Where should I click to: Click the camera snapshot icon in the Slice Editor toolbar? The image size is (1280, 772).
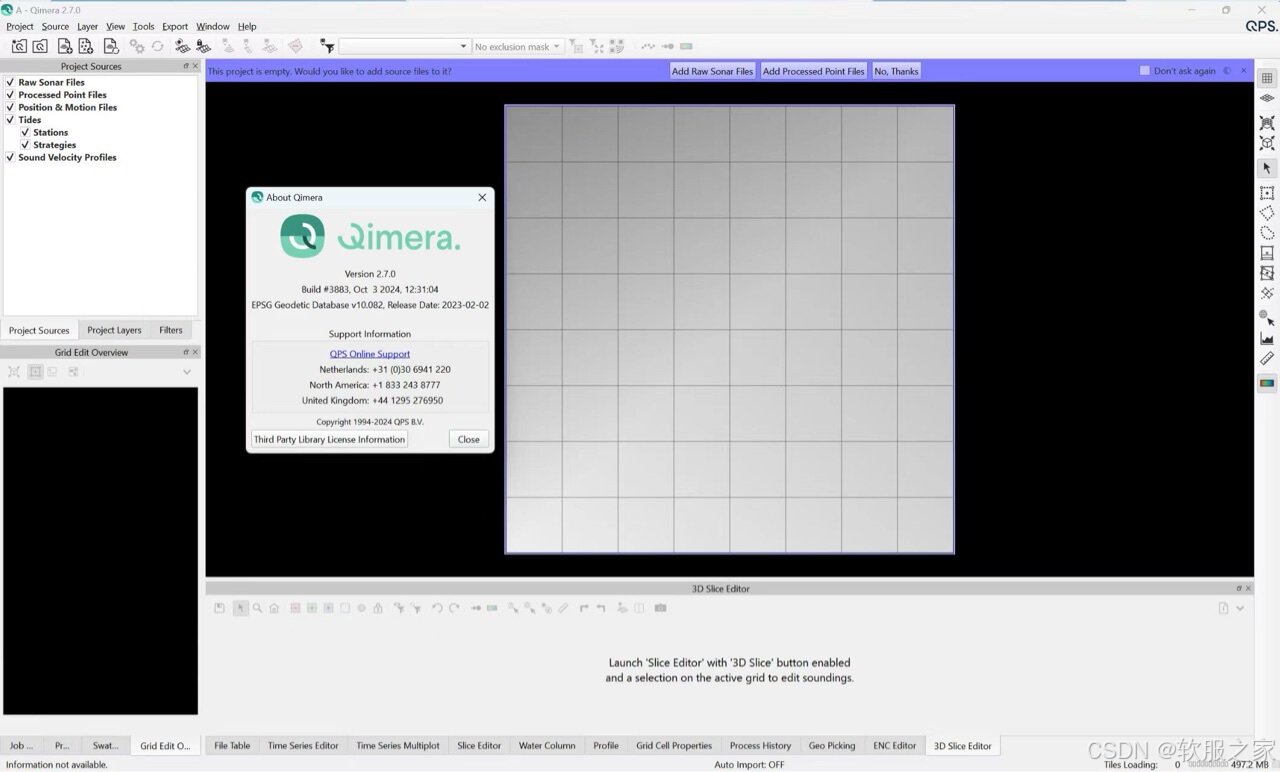660,608
